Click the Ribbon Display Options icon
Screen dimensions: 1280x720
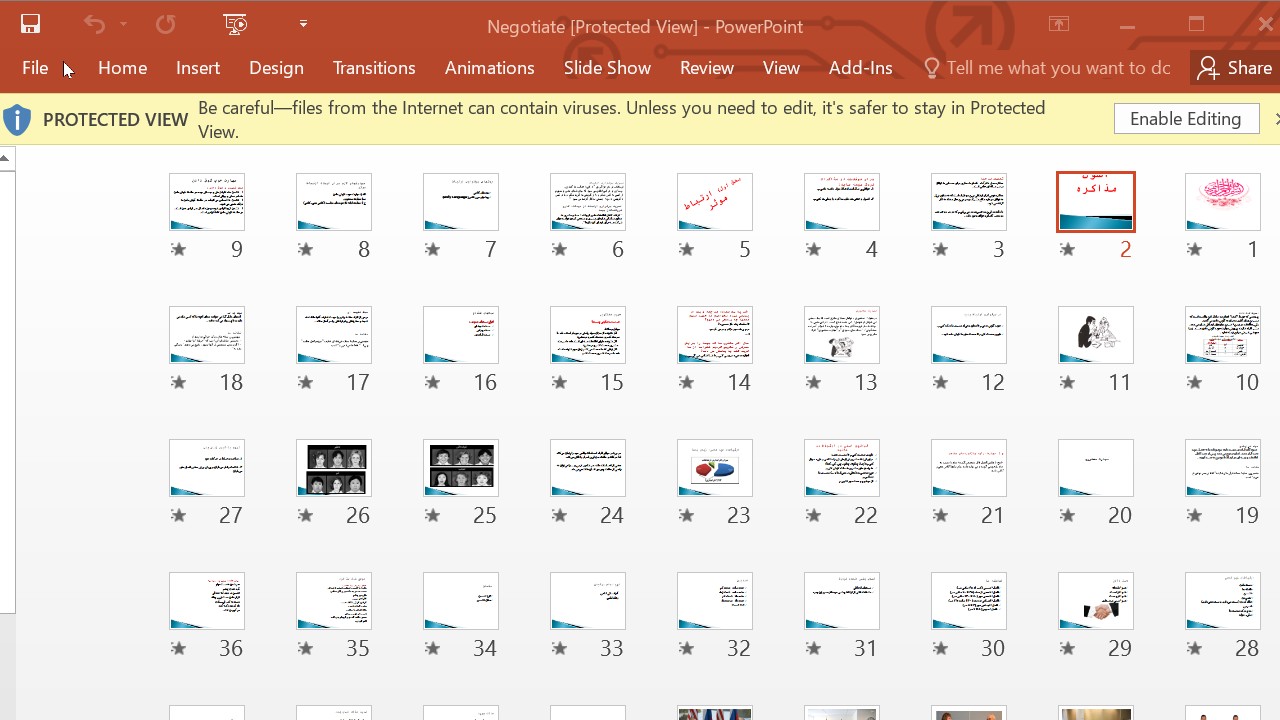[1058, 25]
